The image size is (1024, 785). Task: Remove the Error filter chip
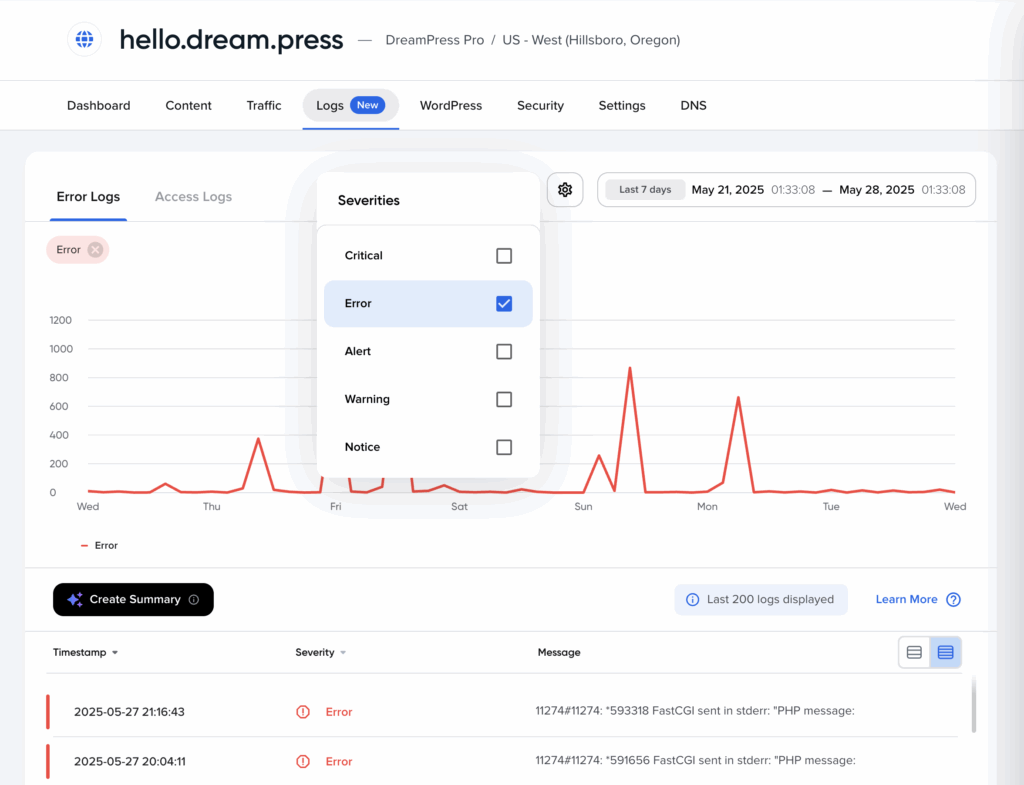[x=95, y=250]
